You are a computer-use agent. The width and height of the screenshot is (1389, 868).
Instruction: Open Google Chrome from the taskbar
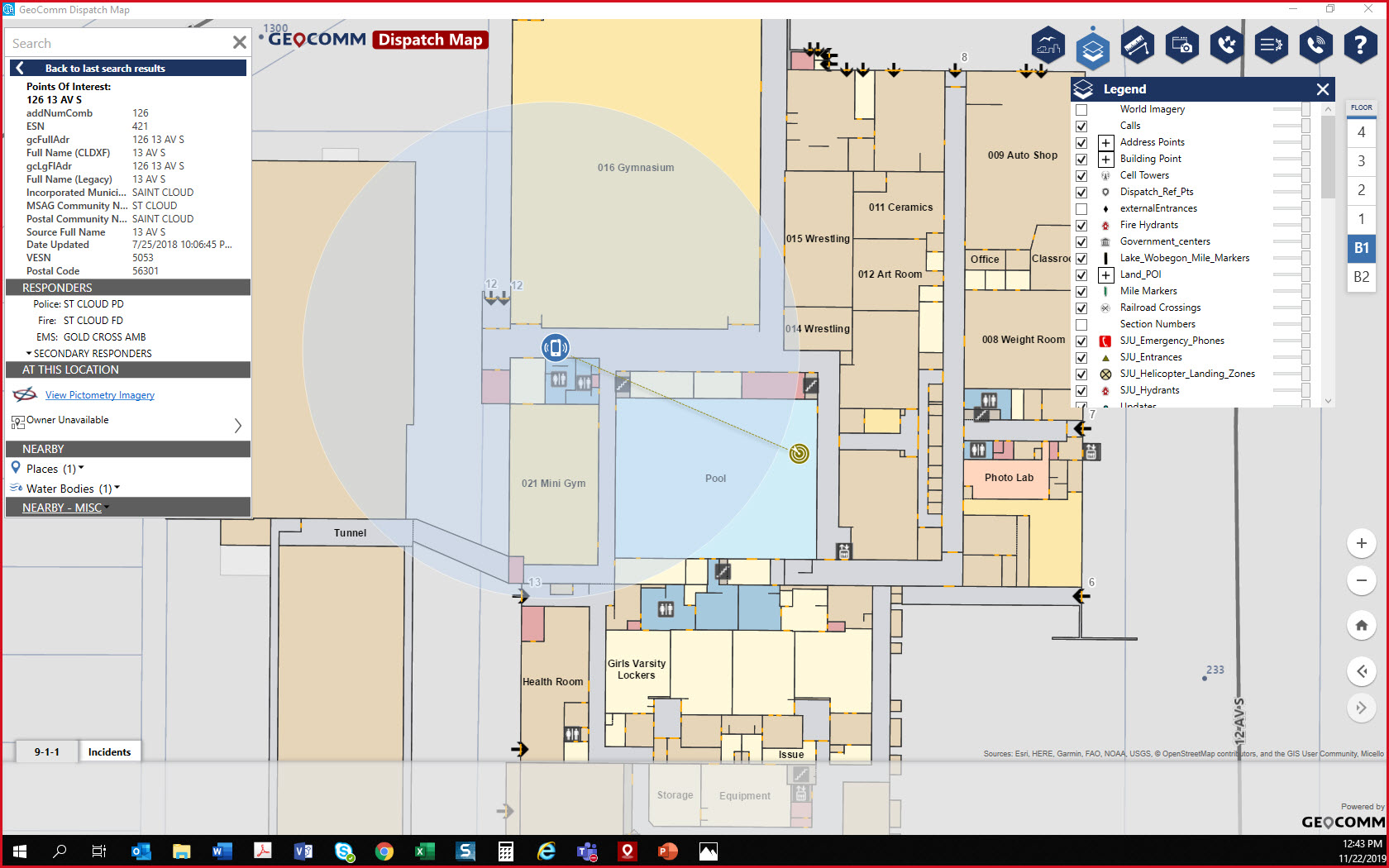pyautogui.click(x=384, y=851)
